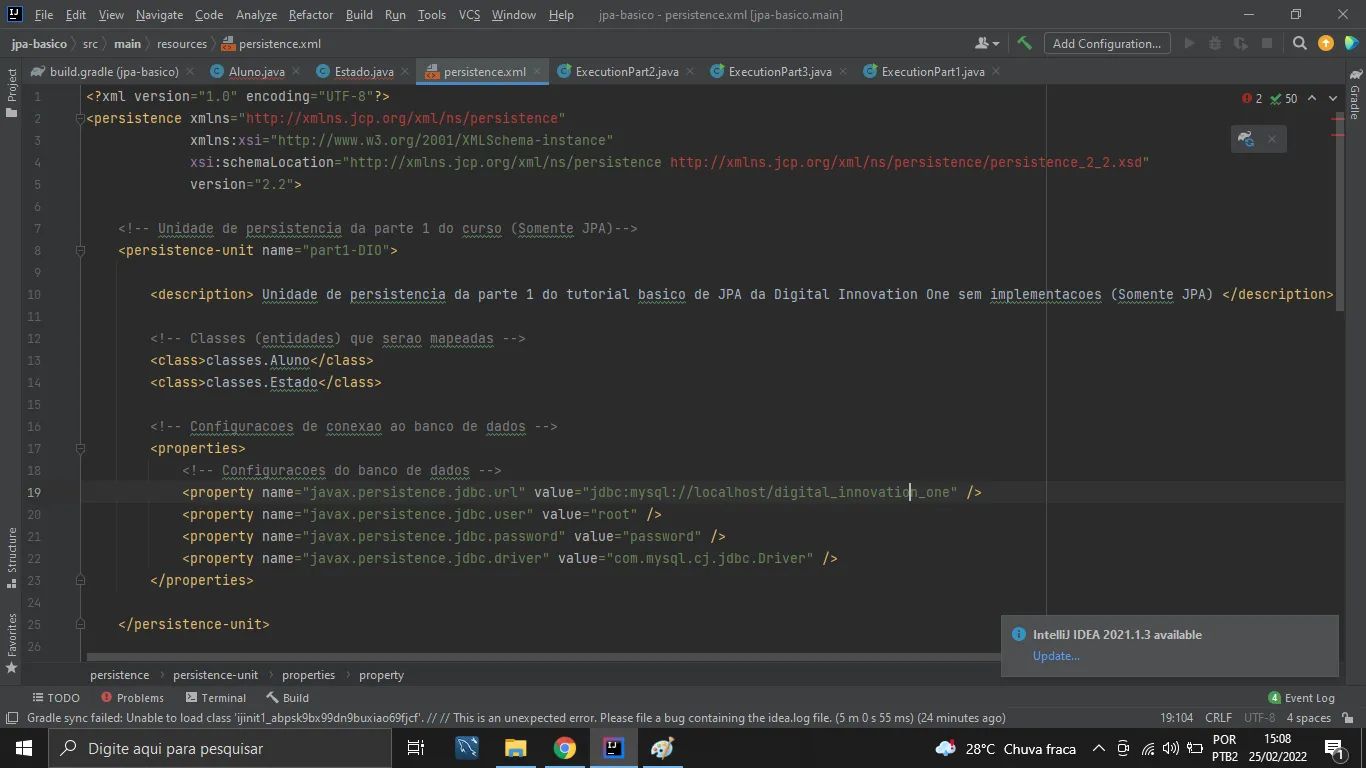Viewport: 1366px width, 768px height.
Task: Click the Update link in the notification
Action: tap(1056, 656)
